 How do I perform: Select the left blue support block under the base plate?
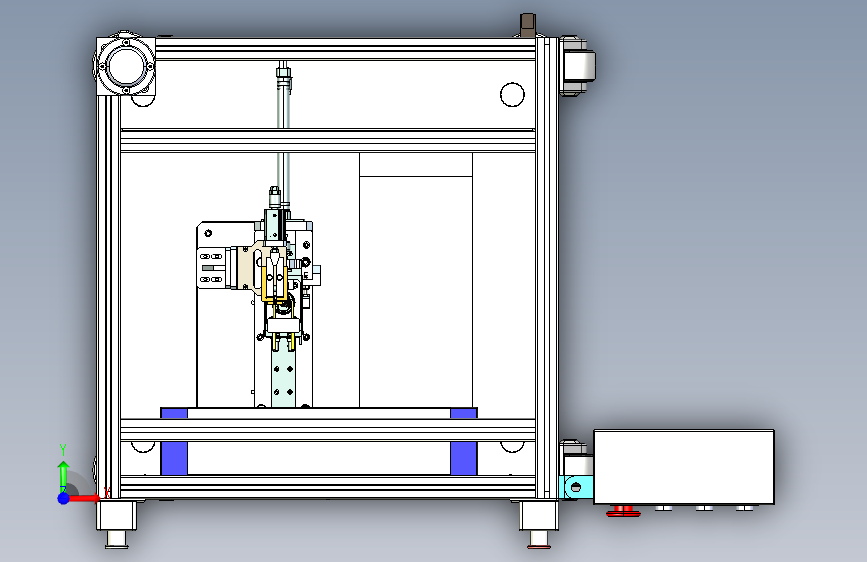click(x=174, y=441)
